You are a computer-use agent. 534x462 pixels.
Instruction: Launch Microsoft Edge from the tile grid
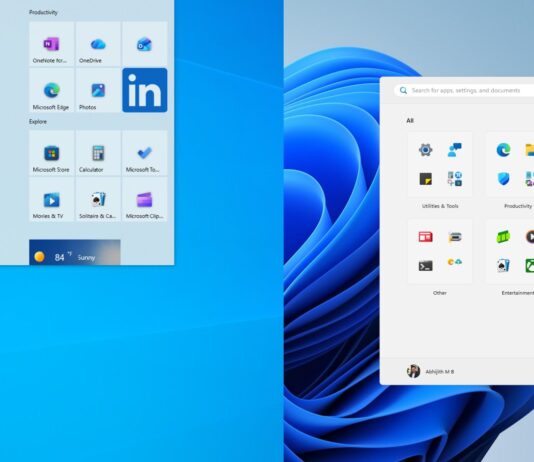pos(51,90)
